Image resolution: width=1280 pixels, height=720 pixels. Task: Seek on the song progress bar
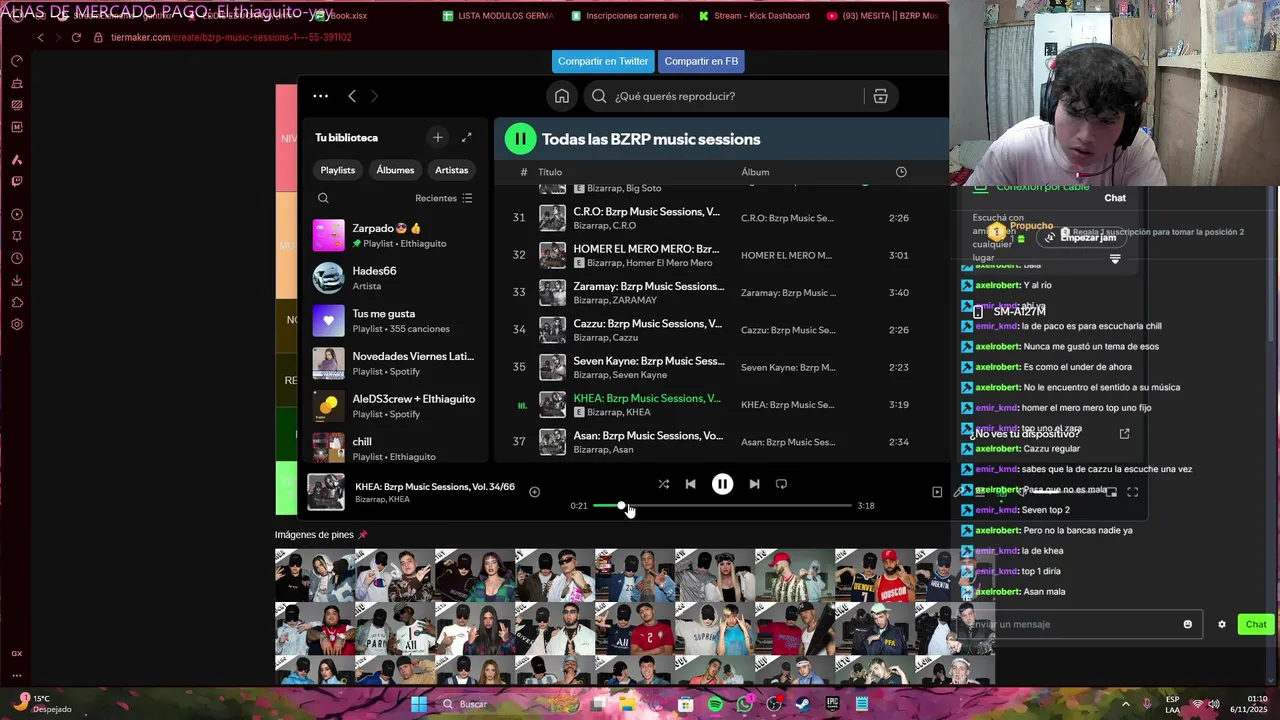click(x=722, y=506)
